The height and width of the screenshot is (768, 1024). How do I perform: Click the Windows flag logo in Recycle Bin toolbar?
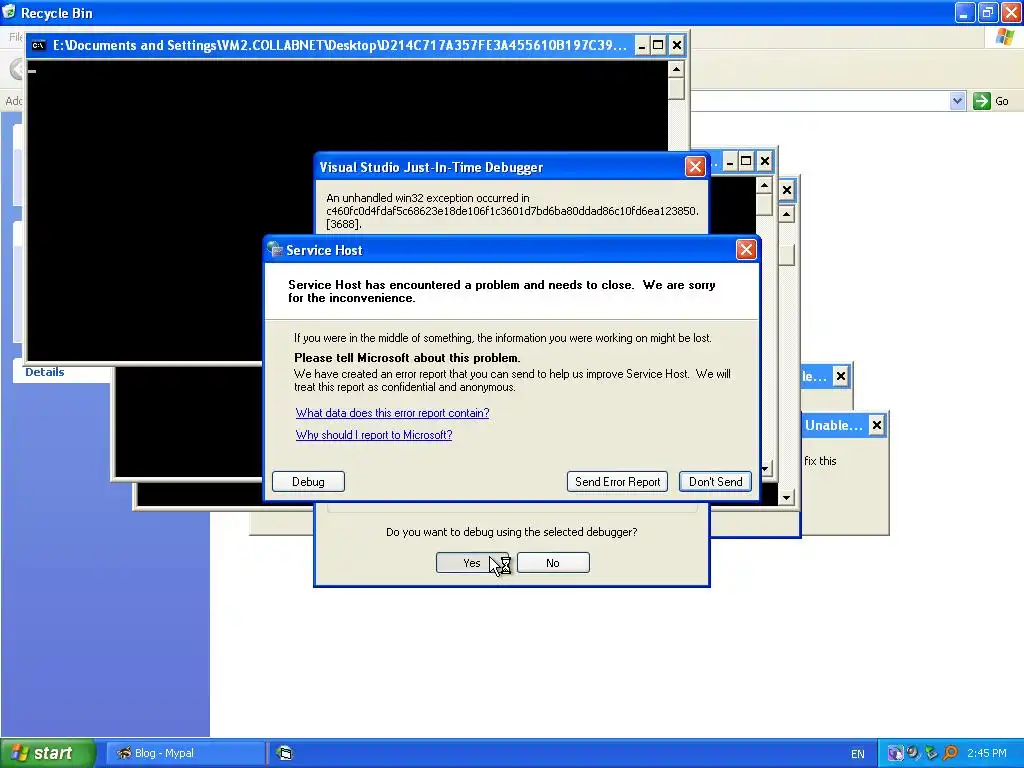point(1005,37)
